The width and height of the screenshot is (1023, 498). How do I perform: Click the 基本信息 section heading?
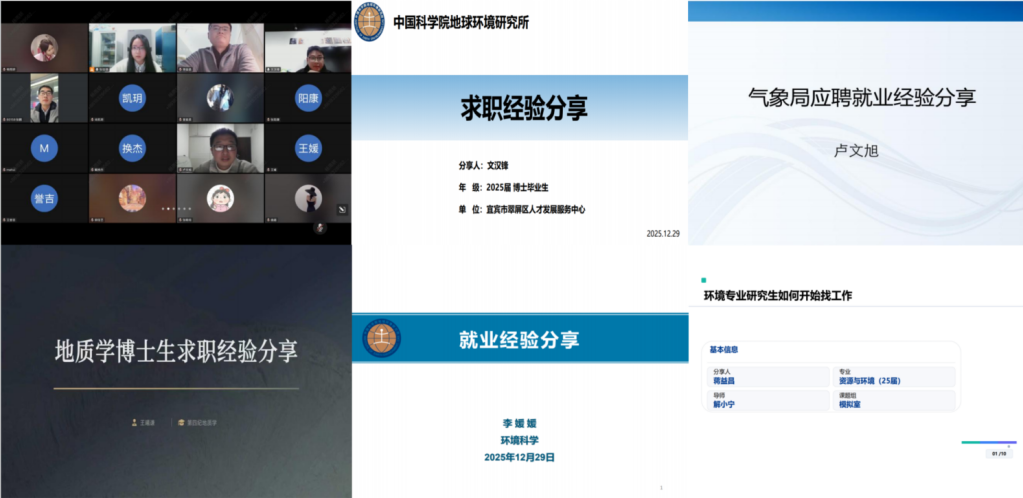click(x=729, y=350)
